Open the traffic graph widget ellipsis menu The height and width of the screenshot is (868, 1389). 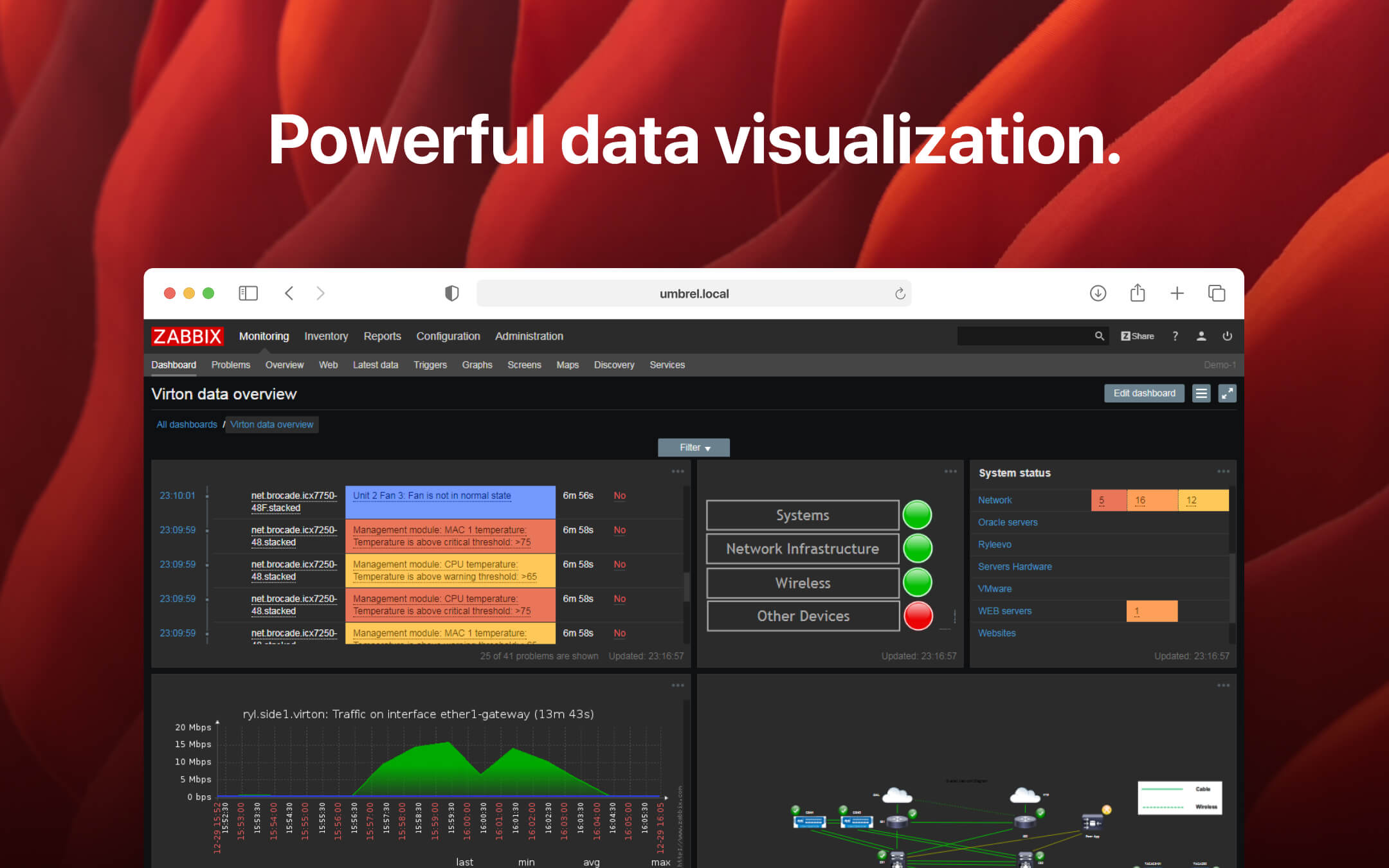point(678,685)
